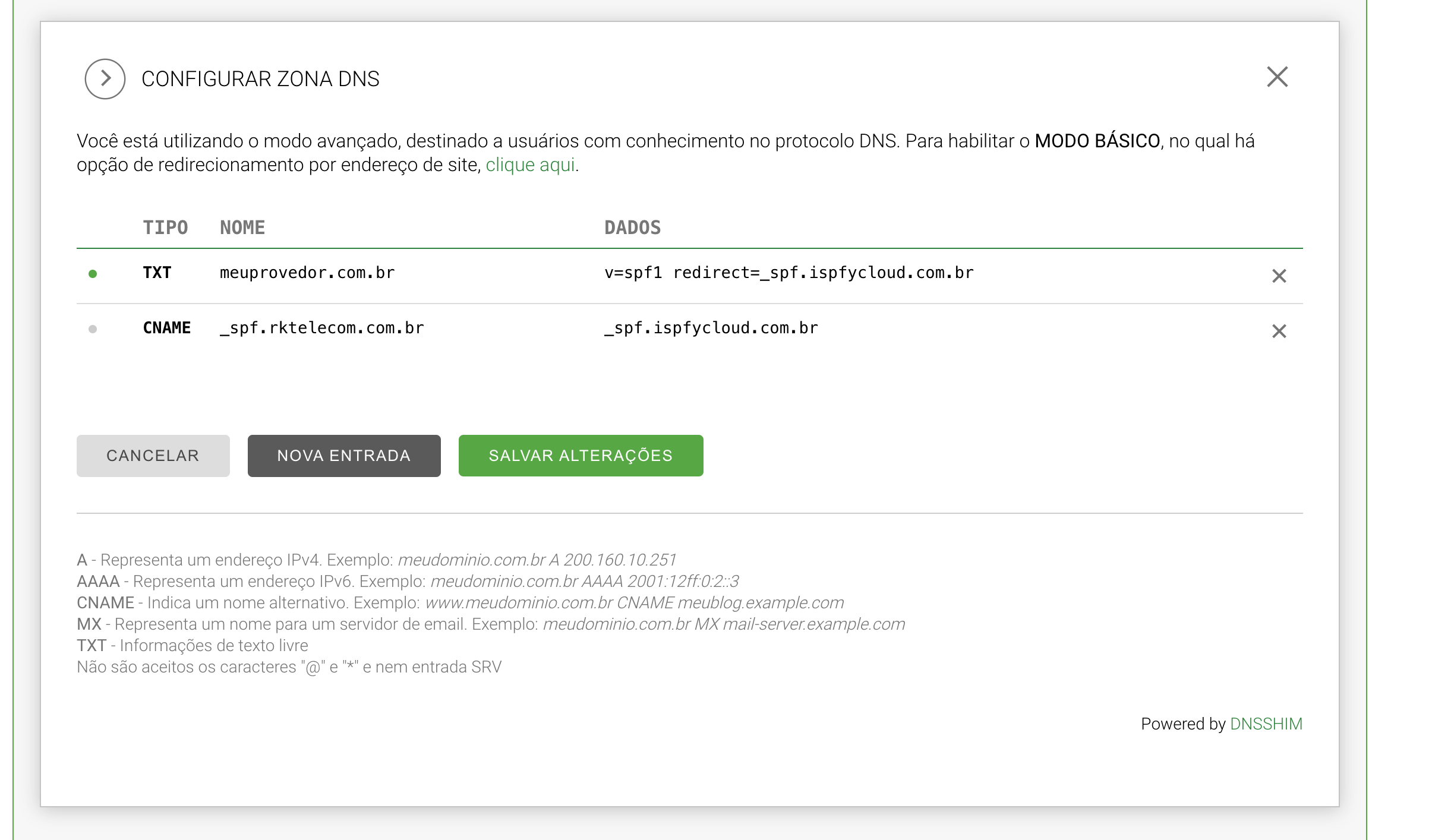This screenshot has width=1432, height=840.
Task: Click the circled arrow icon beside the title
Action: [x=105, y=78]
